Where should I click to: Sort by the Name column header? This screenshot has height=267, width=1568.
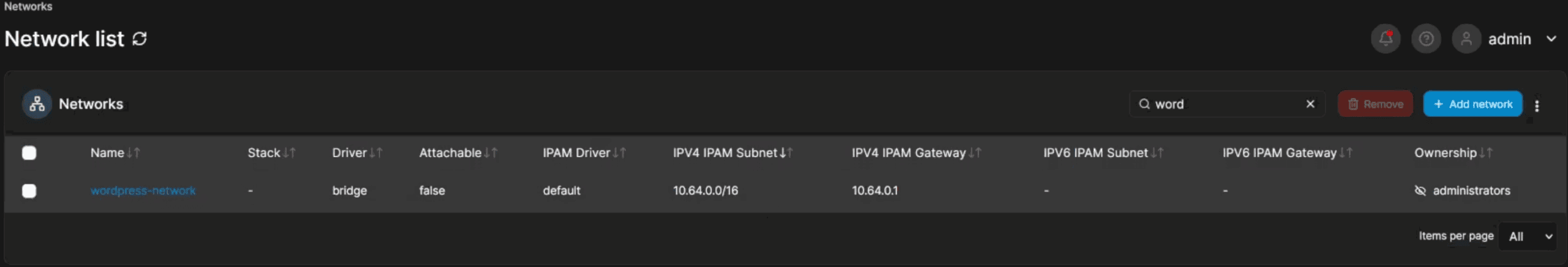click(x=108, y=153)
